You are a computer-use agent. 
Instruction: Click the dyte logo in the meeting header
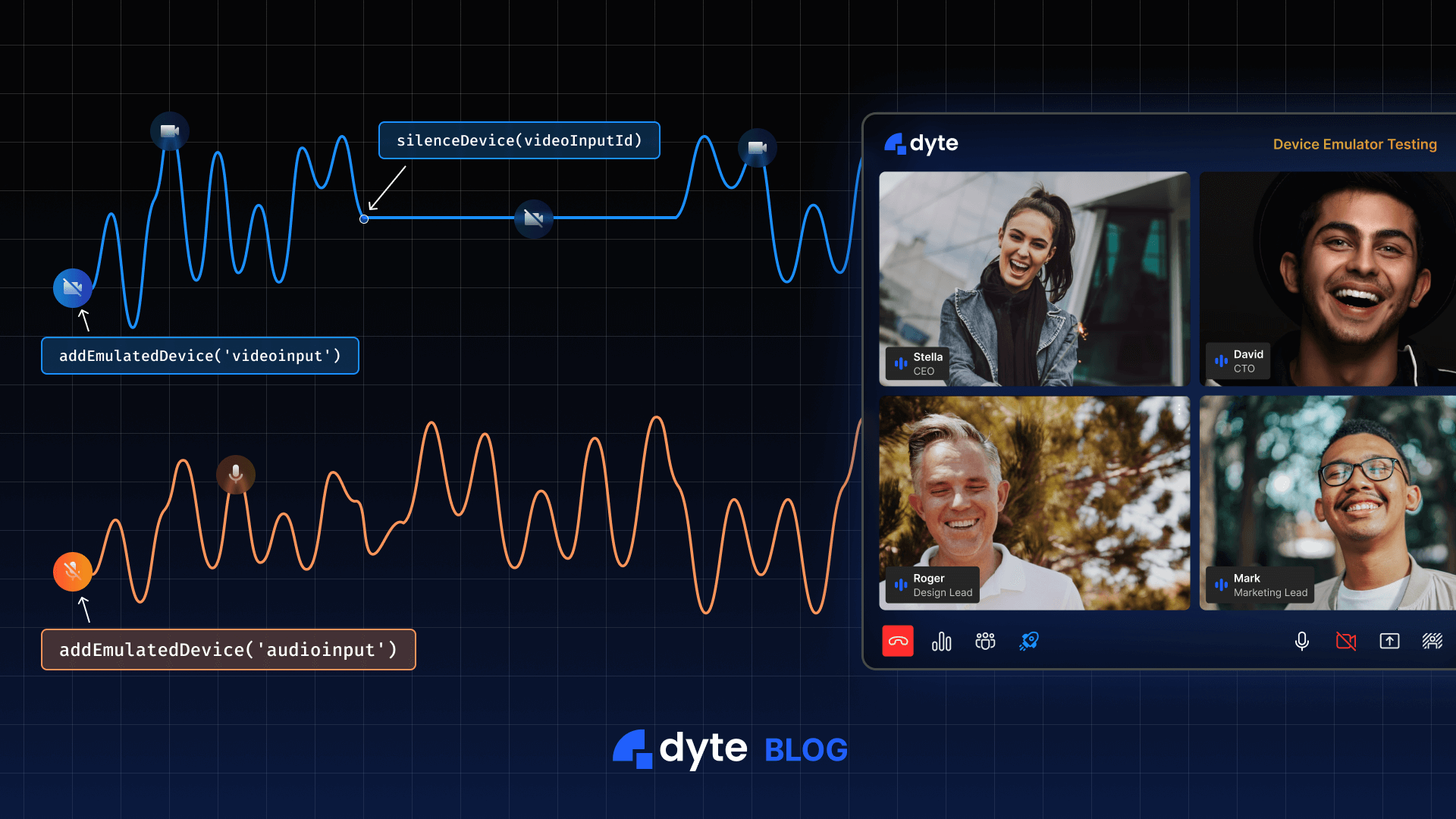tap(920, 143)
